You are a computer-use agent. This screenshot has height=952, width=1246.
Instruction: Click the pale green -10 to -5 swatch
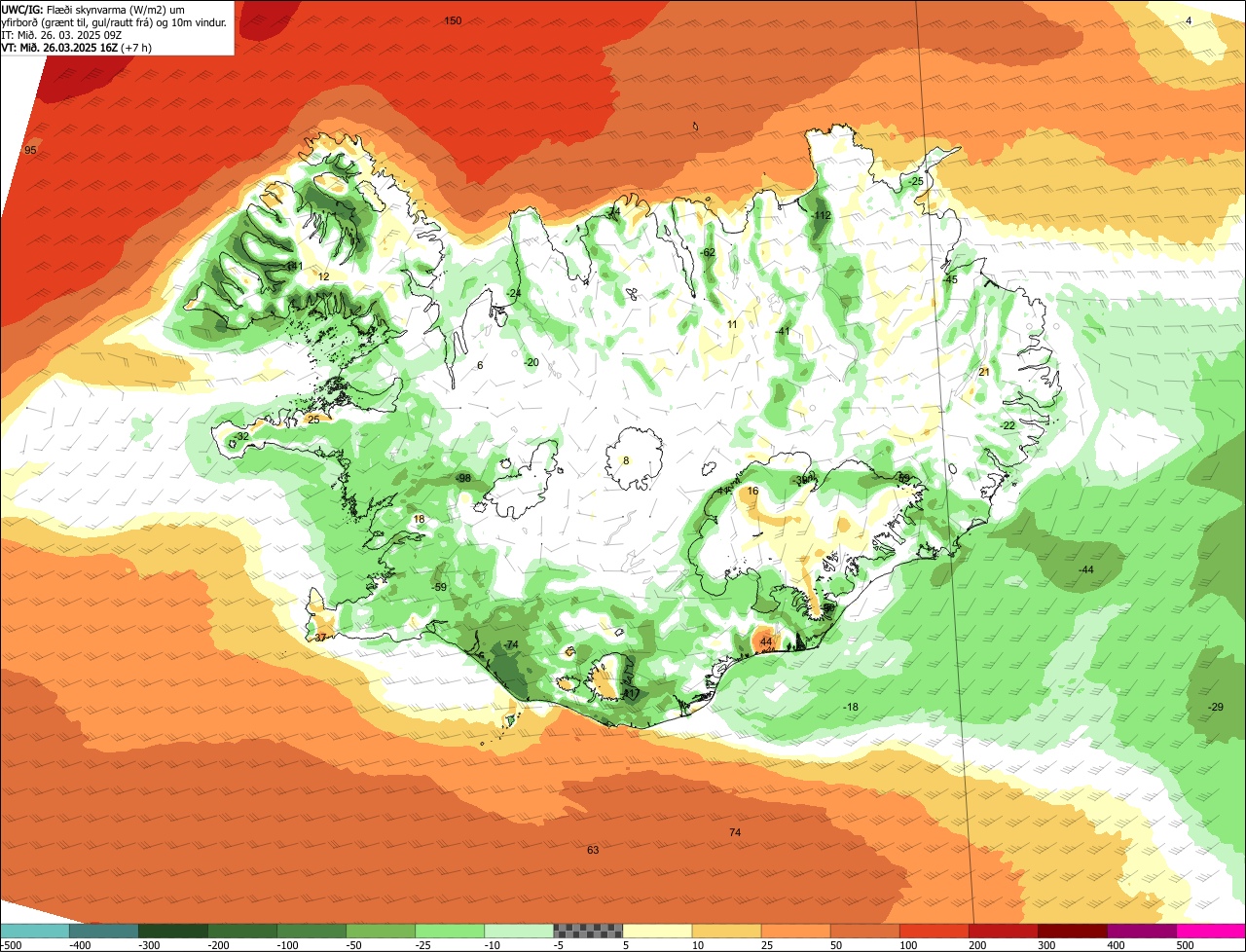[519, 930]
